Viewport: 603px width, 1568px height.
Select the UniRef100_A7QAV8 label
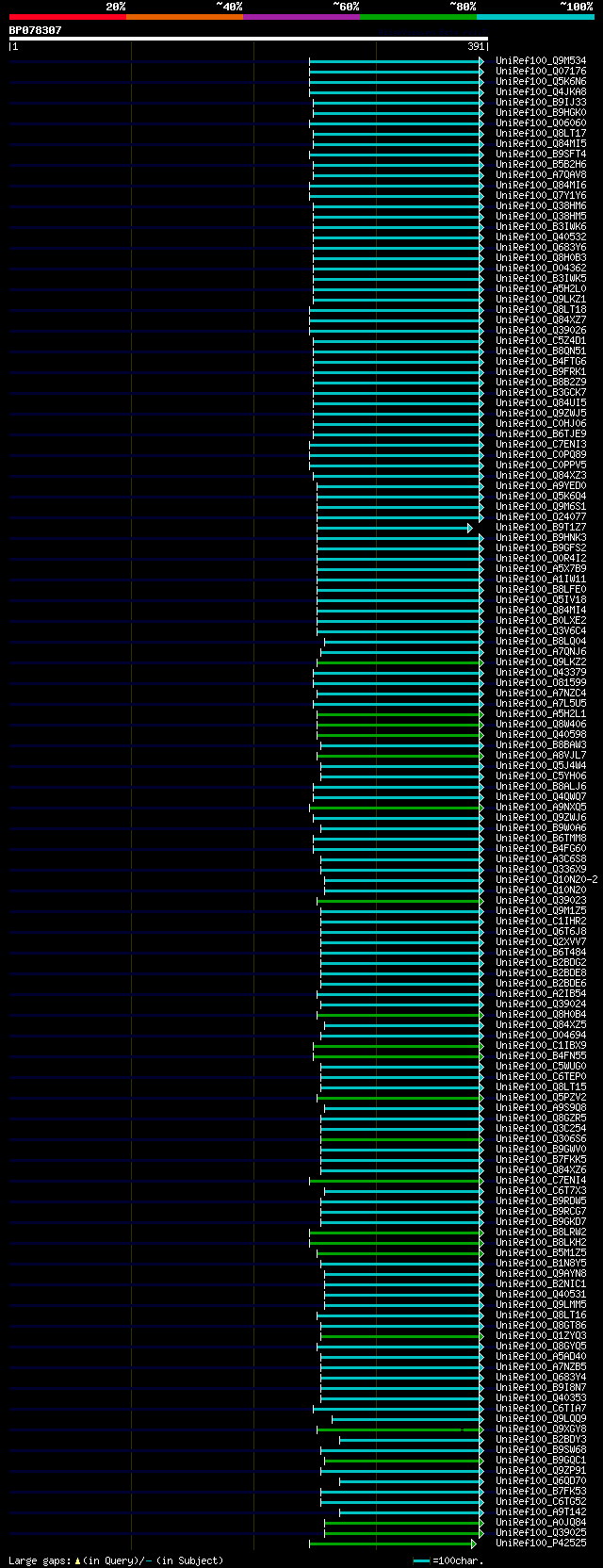pos(541,175)
